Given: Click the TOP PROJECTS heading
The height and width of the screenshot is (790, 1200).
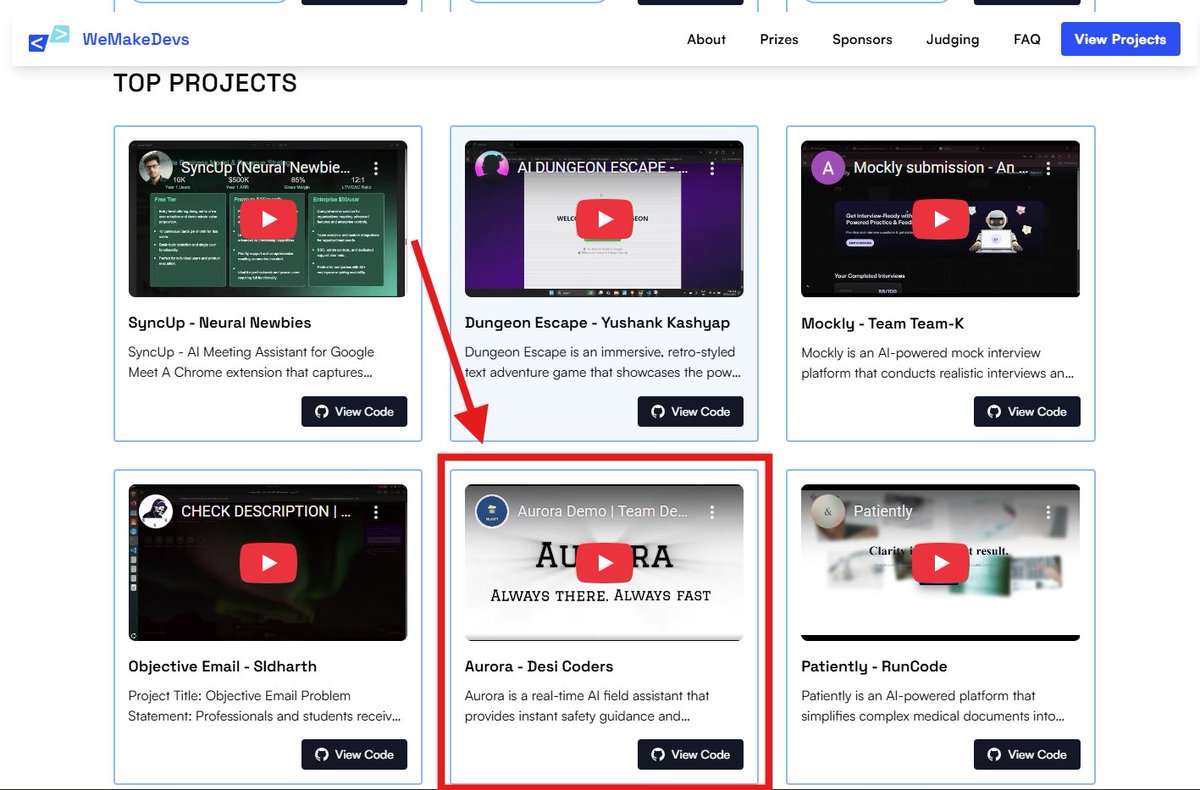Looking at the screenshot, I should tap(205, 83).
